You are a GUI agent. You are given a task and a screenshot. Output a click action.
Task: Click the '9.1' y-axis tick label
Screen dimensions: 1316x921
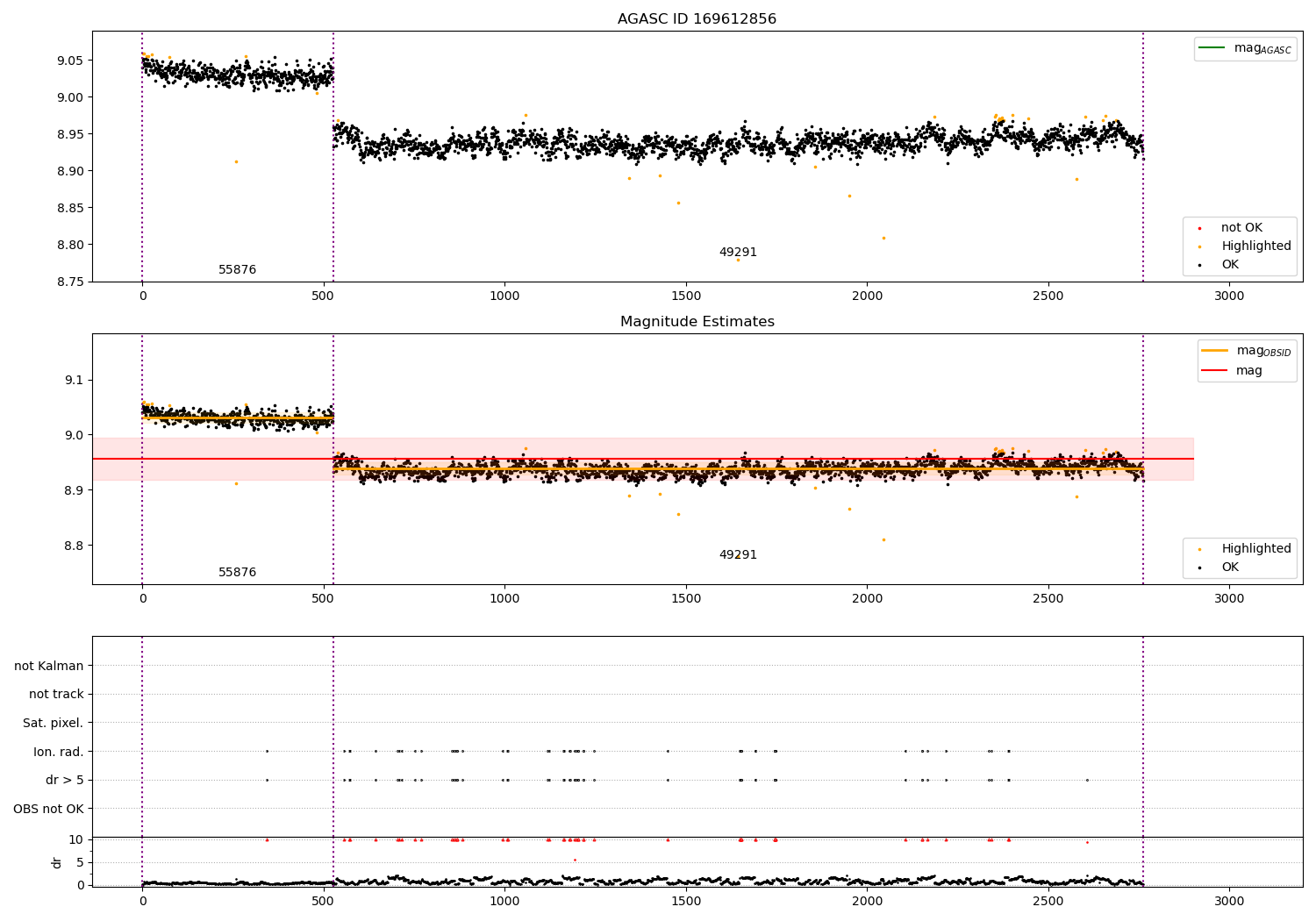(74, 380)
